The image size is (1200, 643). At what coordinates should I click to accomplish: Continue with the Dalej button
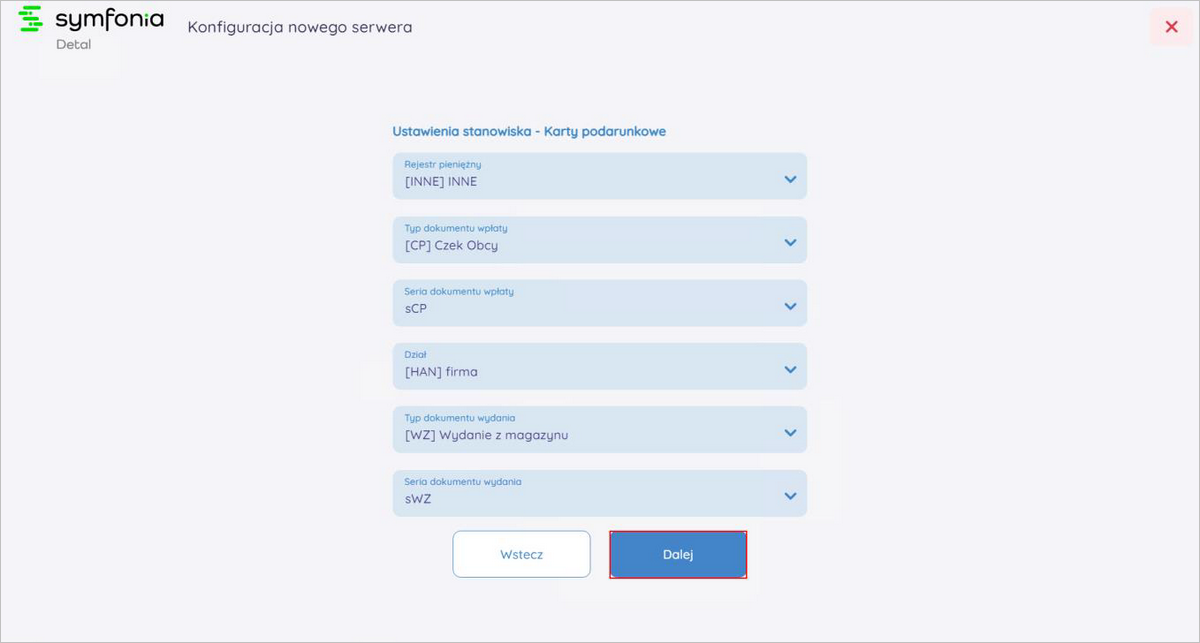coord(678,554)
